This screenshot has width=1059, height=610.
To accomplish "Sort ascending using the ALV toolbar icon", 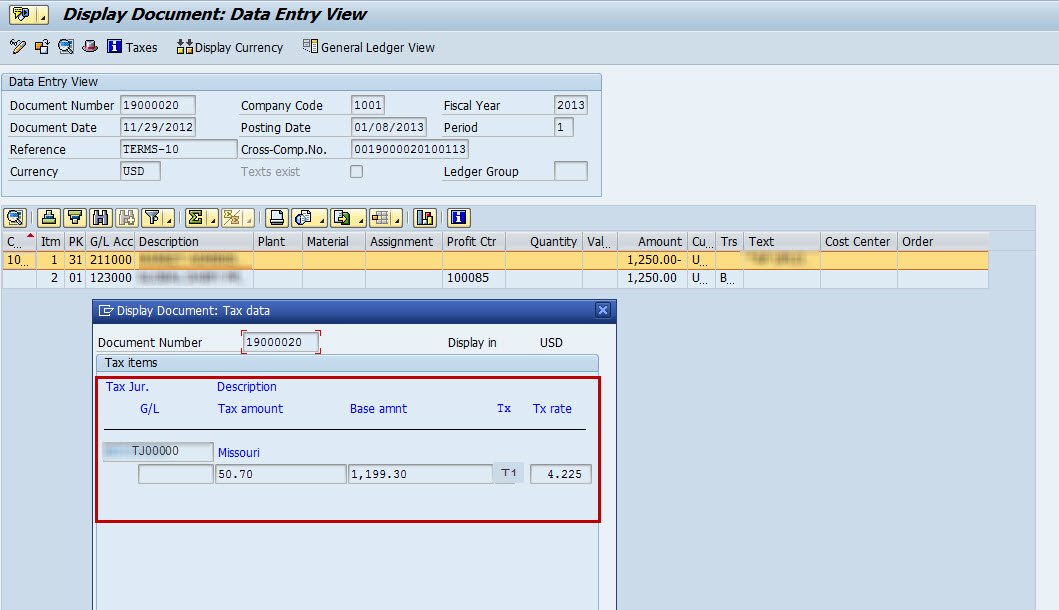I will (x=49, y=217).
